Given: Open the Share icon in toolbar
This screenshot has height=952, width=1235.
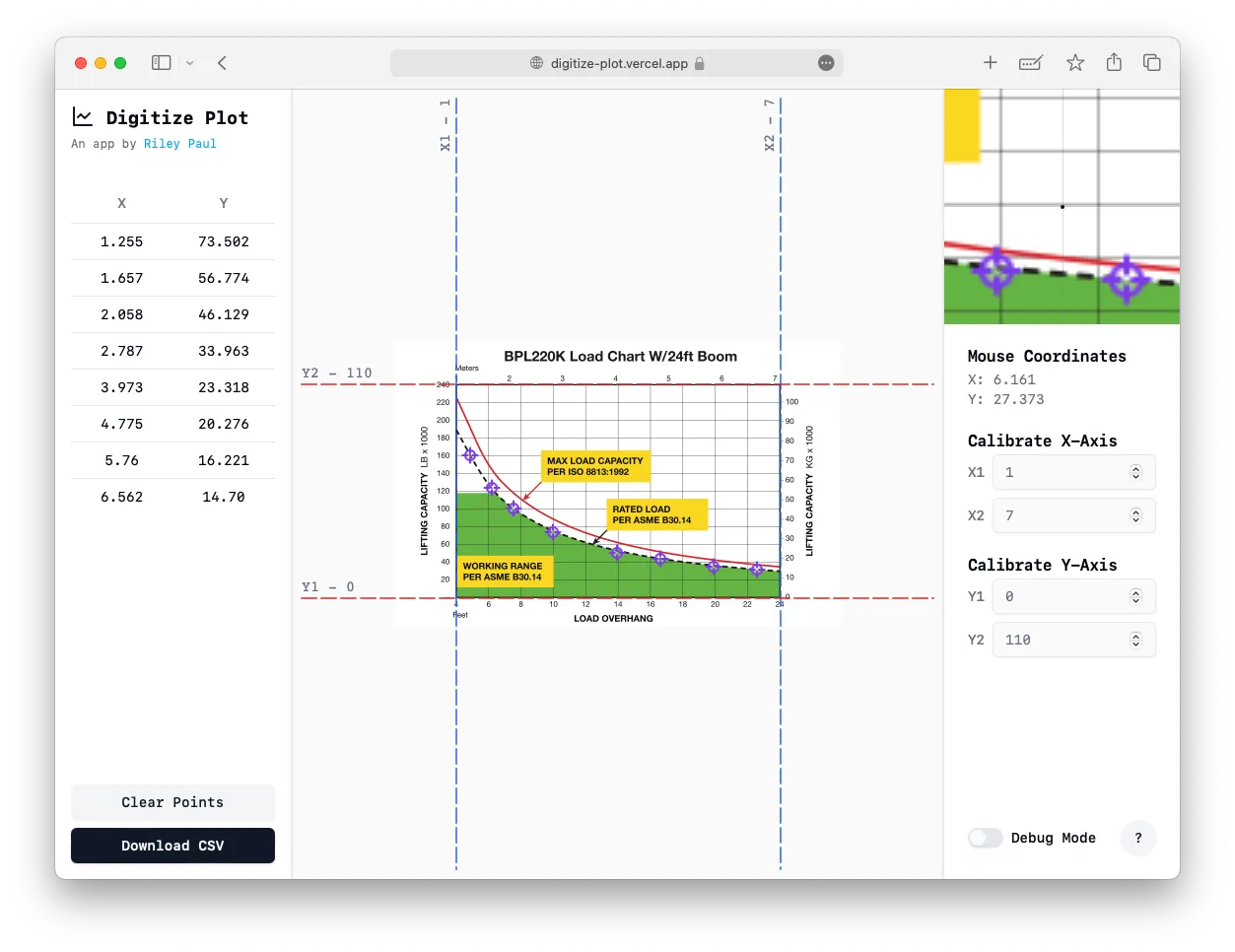Looking at the screenshot, I should coord(1114,63).
